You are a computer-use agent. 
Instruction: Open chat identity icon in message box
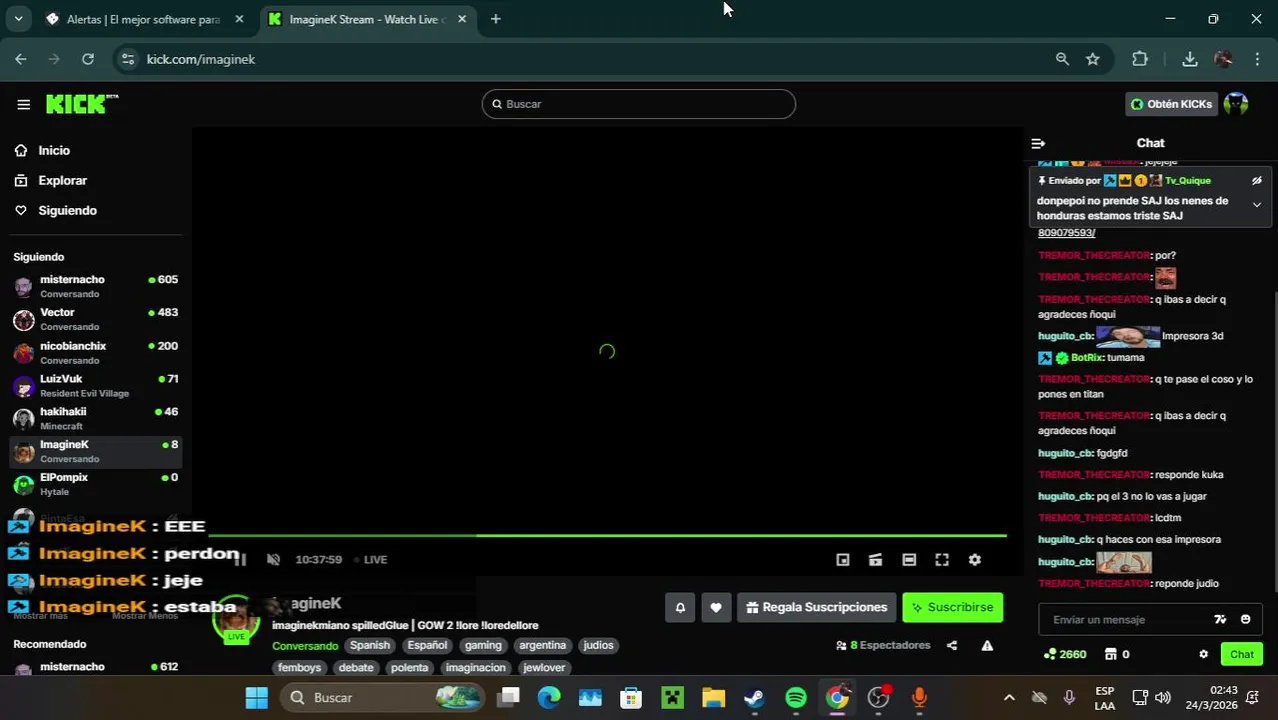(1220, 620)
